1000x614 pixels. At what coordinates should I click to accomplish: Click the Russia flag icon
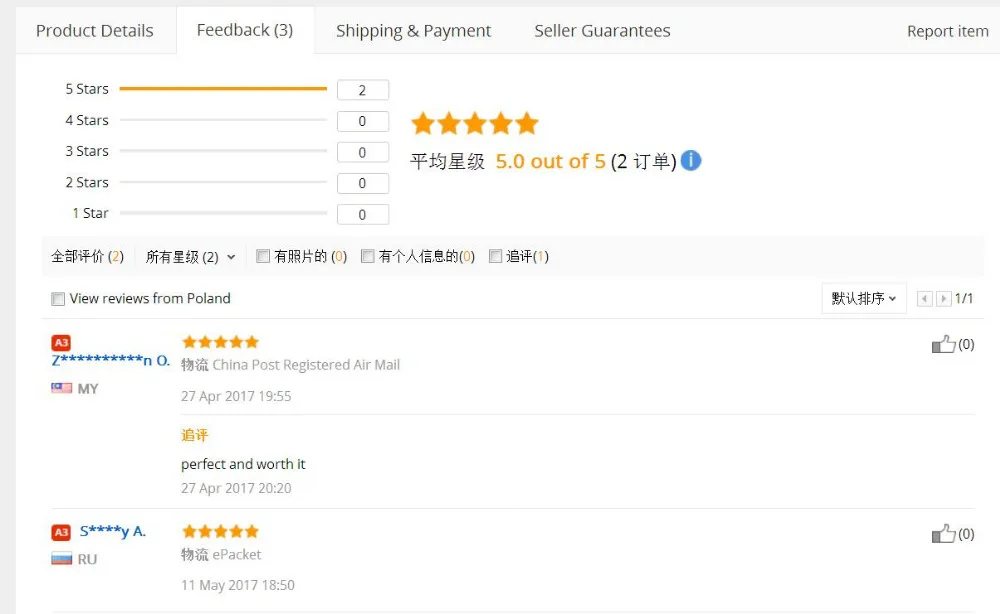click(62, 559)
